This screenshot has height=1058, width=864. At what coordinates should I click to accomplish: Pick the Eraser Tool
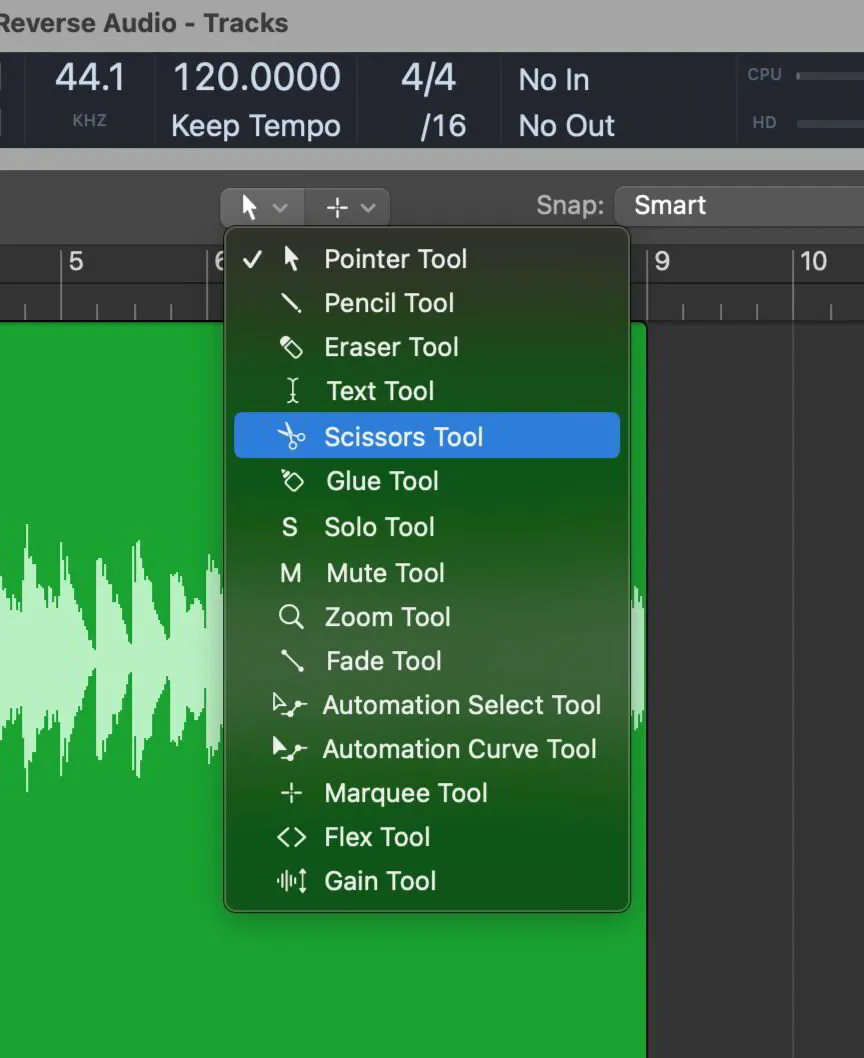click(391, 347)
